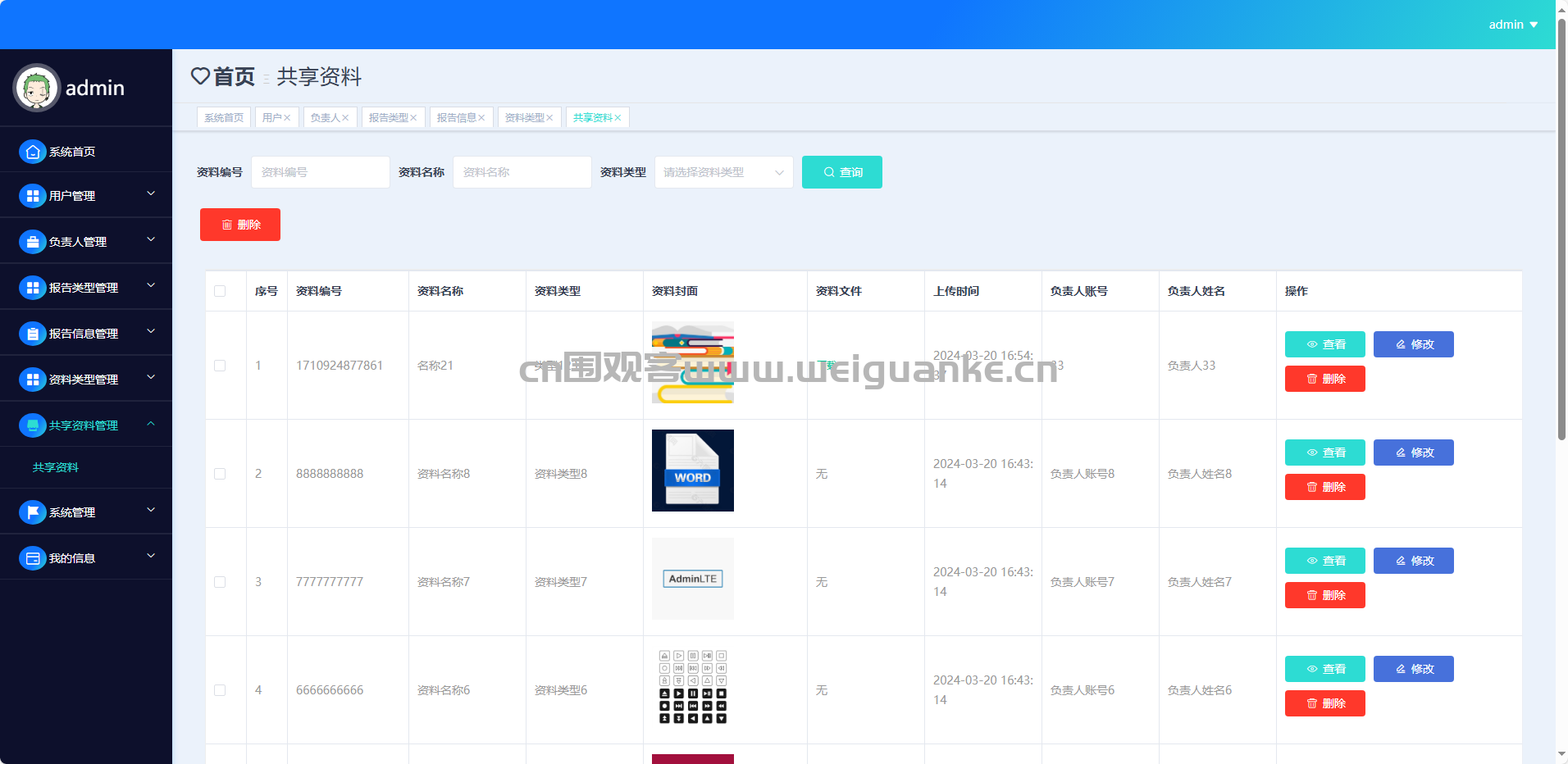This screenshot has width=1568, height=764.
Task: Tick the select-all checkbox in table header
Action: (220, 291)
